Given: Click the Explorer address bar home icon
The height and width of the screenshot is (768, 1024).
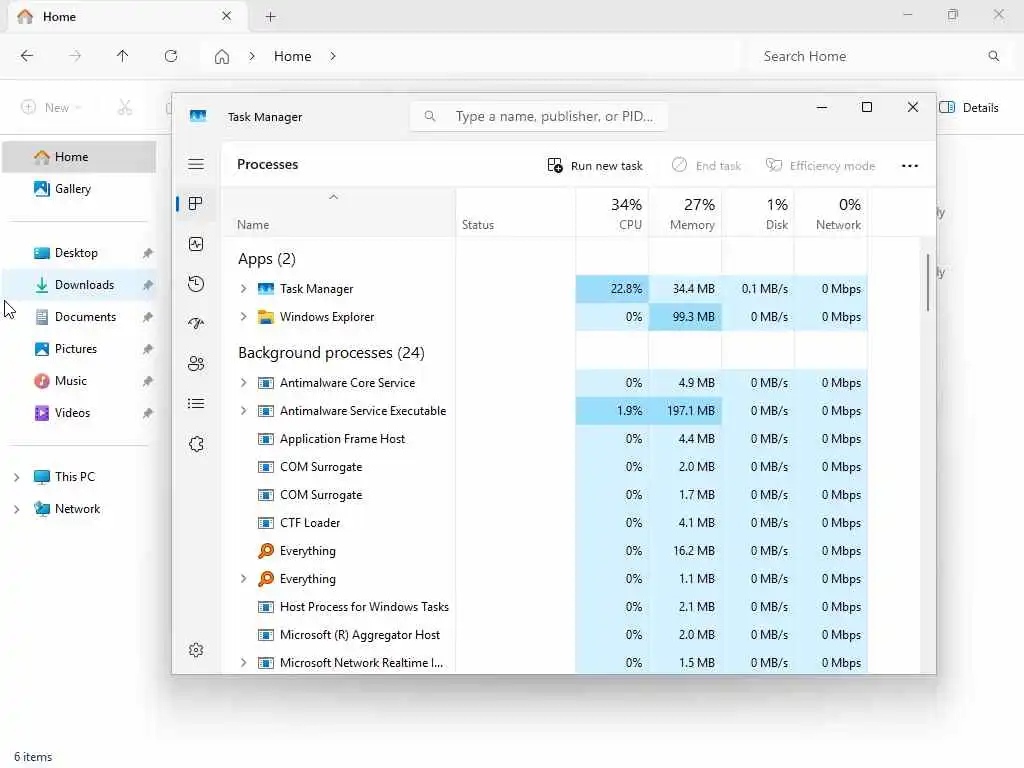Looking at the screenshot, I should [x=222, y=57].
